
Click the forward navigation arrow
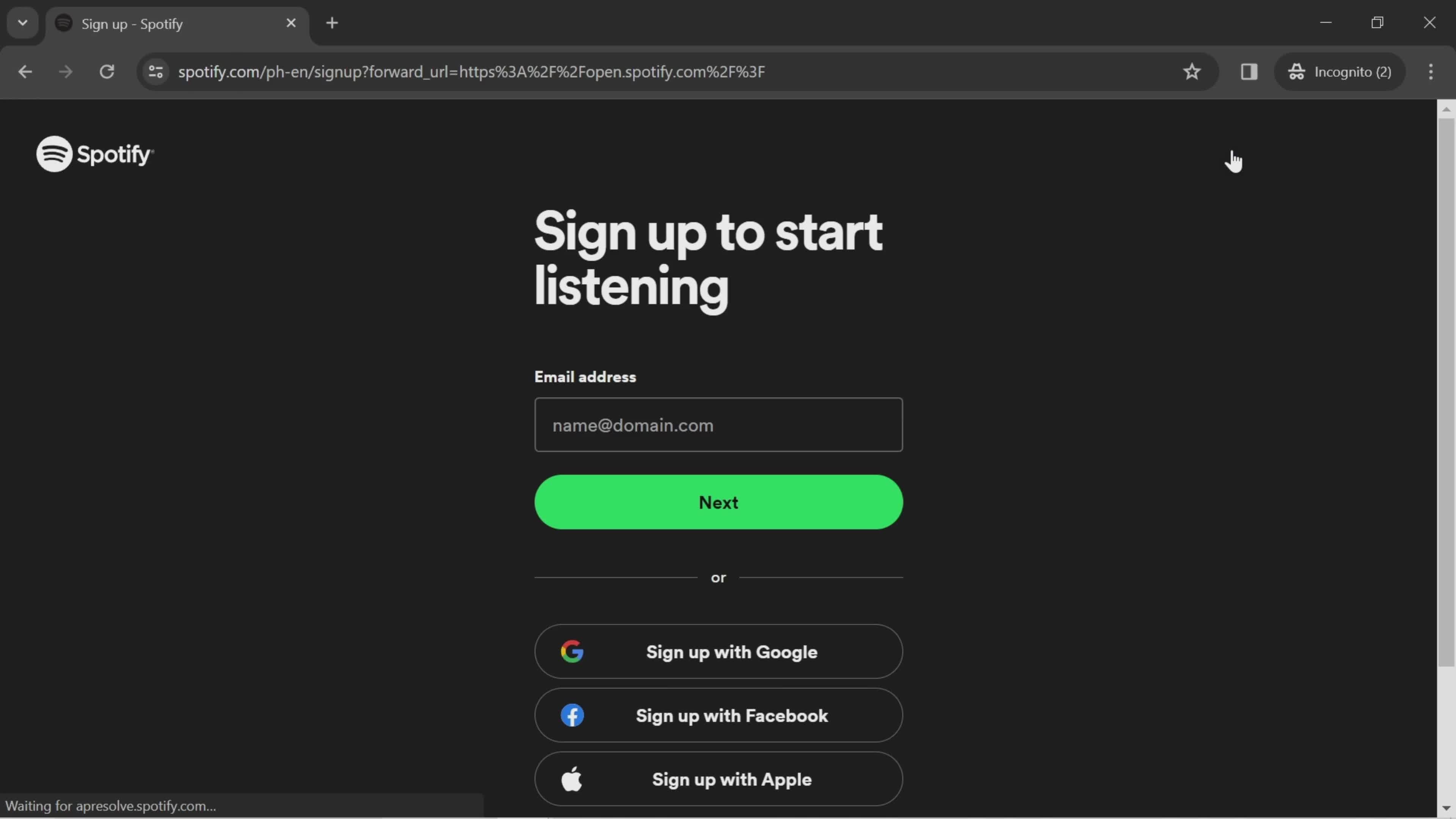coord(66,72)
